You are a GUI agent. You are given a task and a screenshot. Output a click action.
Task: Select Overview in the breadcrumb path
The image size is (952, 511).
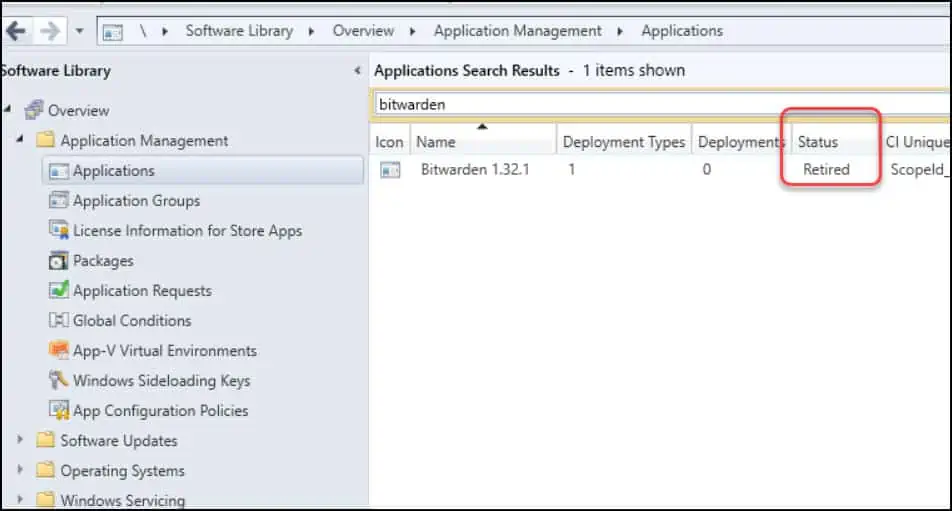(363, 31)
